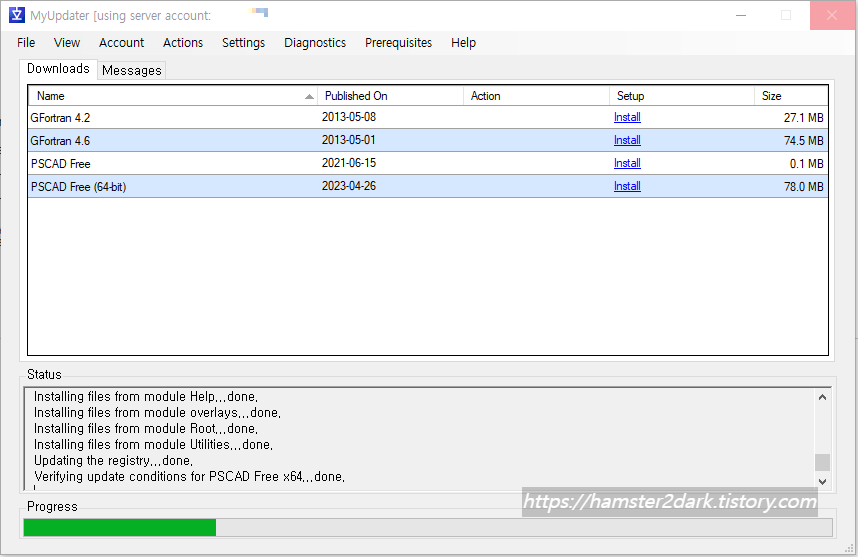Open the View menu
Image resolution: width=858 pixels, height=557 pixels.
tap(67, 43)
